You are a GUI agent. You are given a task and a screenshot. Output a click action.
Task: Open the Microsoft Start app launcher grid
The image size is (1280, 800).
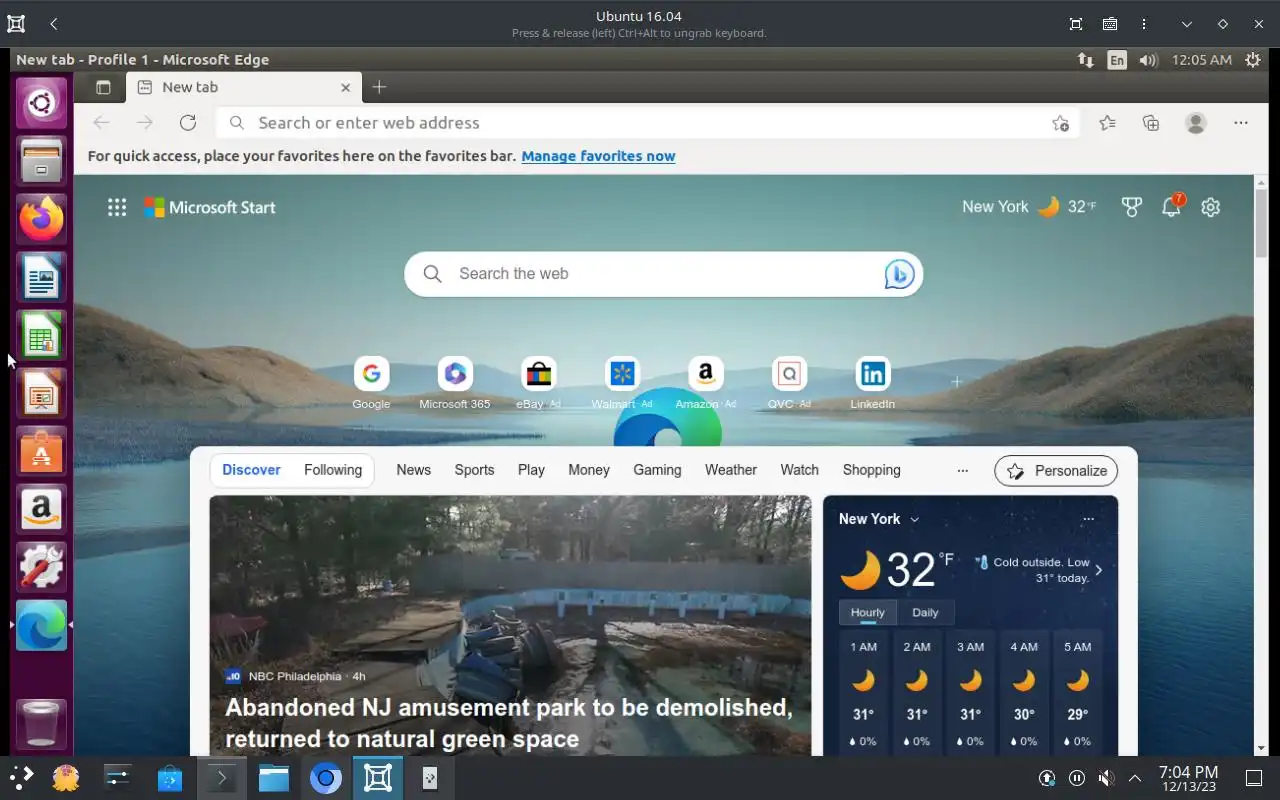(x=117, y=207)
